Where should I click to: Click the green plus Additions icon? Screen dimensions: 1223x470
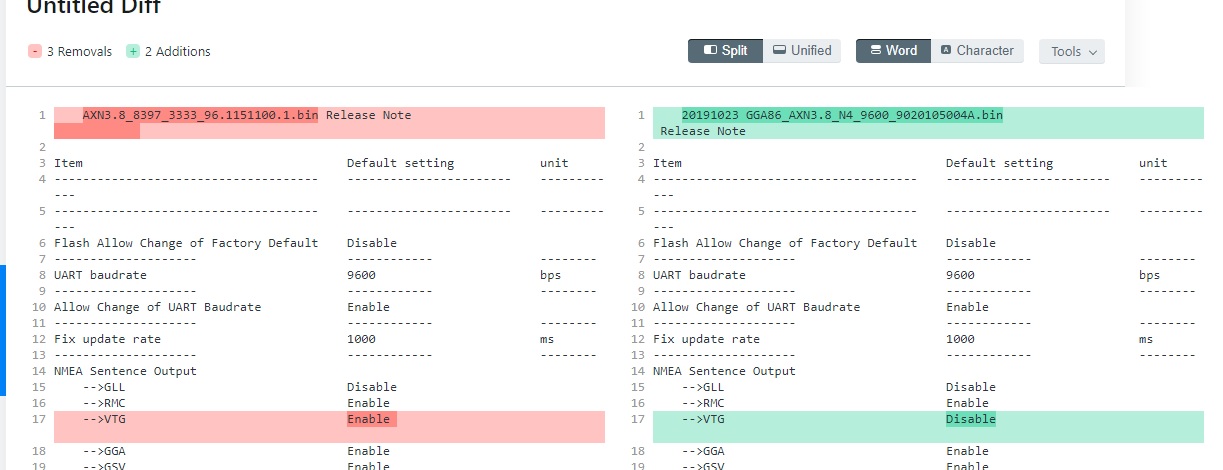point(133,52)
